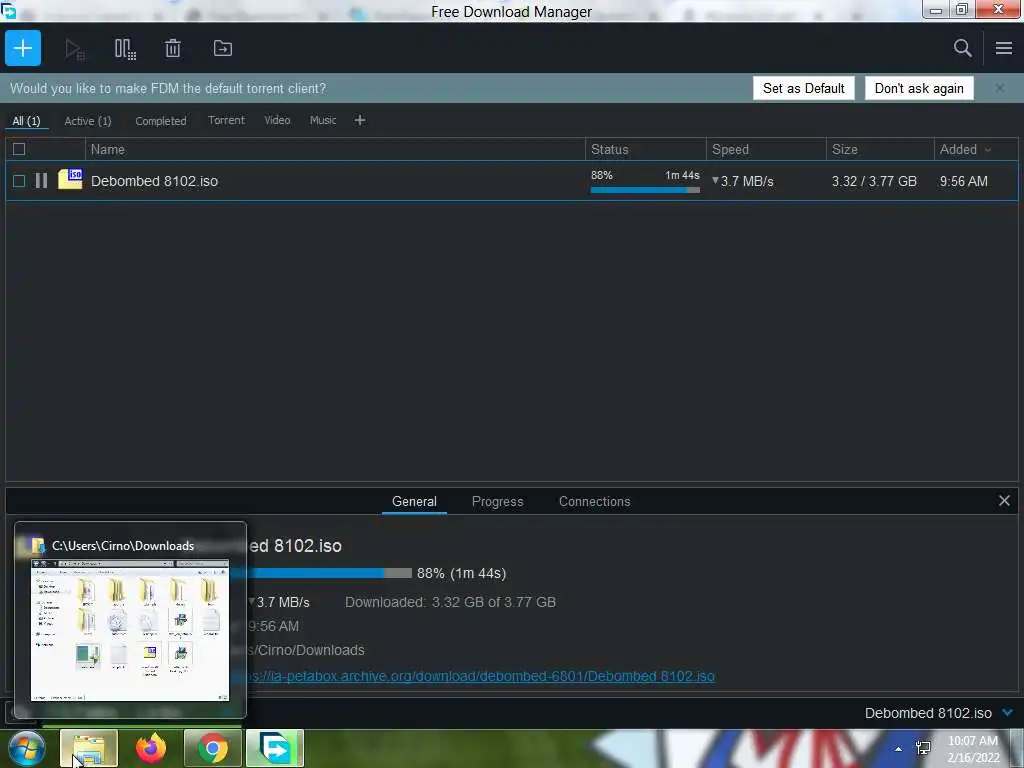Tick the select-all checkbox in header
This screenshot has height=768, width=1024.
pyautogui.click(x=19, y=150)
